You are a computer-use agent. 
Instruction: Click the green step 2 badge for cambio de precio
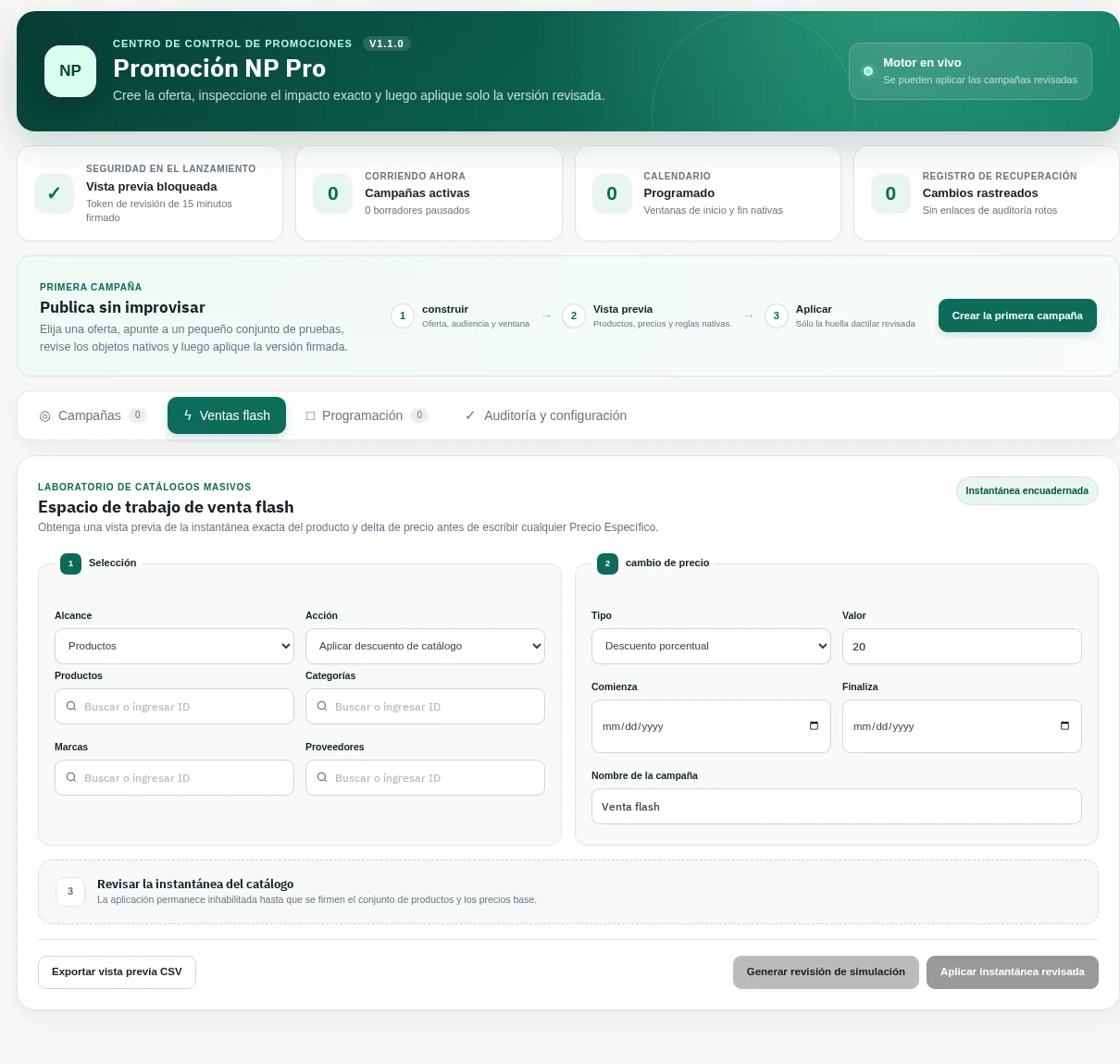pos(607,563)
